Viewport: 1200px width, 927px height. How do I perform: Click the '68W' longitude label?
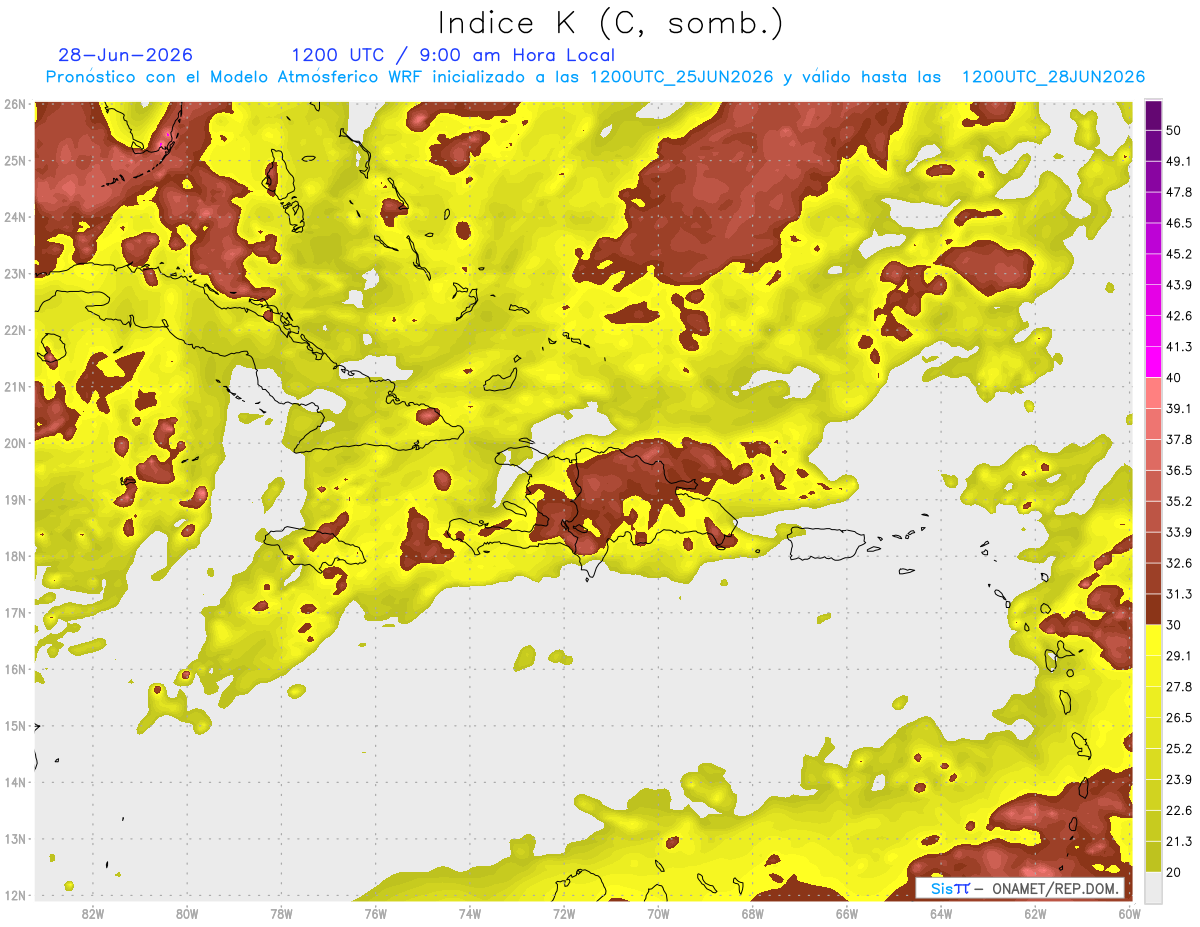coord(753,914)
